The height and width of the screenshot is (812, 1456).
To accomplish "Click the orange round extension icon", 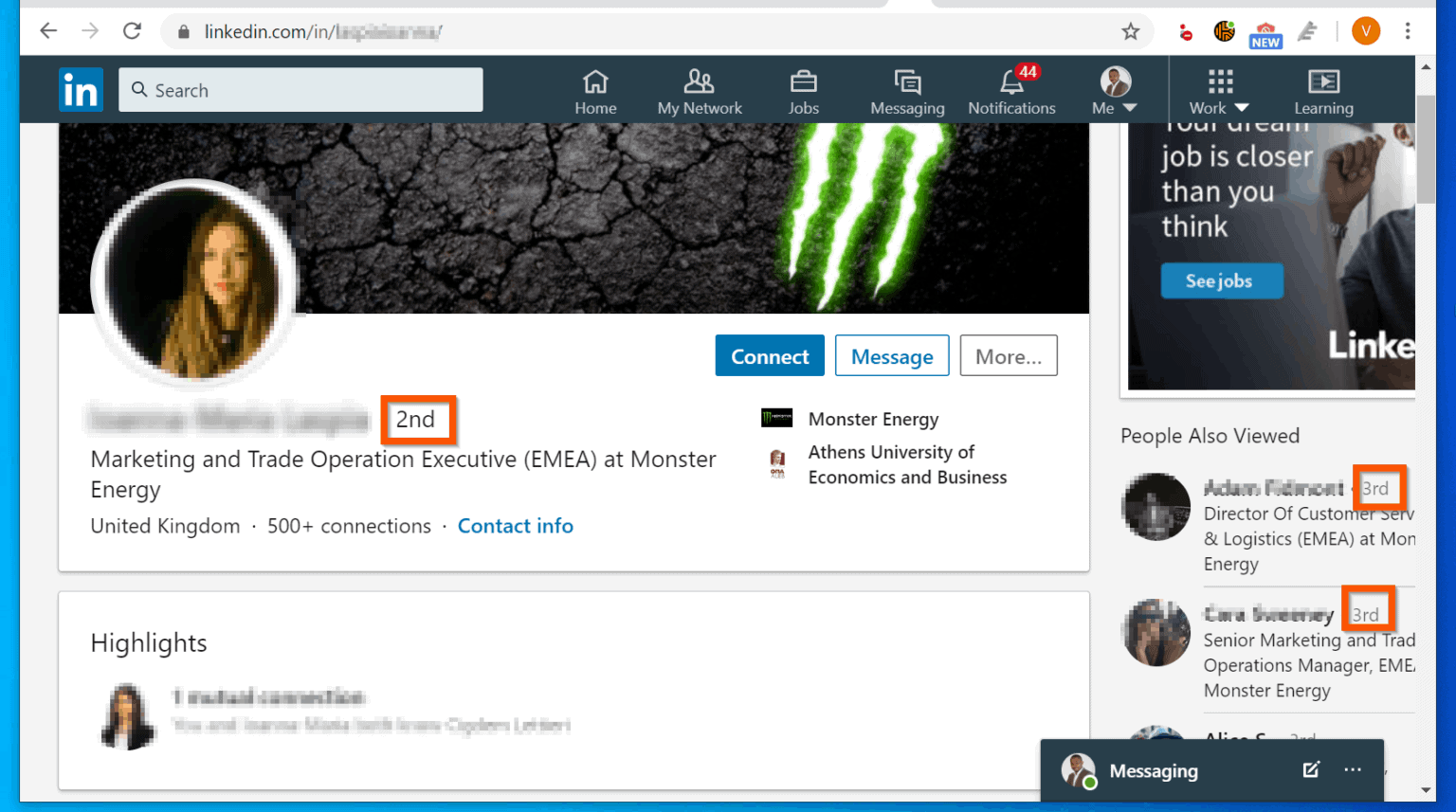I will [1224, 31].
